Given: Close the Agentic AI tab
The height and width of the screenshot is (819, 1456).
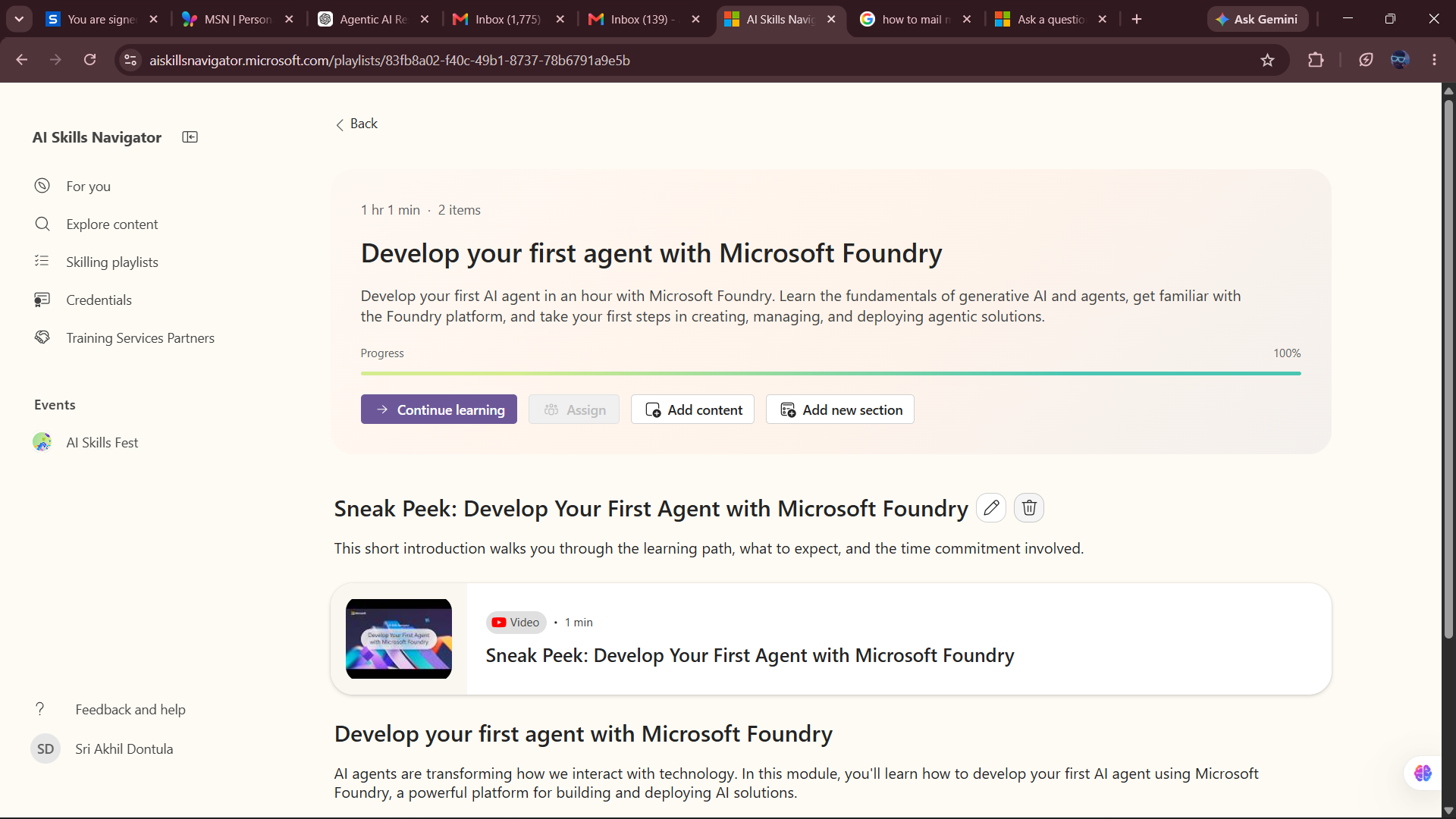Looking at the screenshot, I should 425,20.
